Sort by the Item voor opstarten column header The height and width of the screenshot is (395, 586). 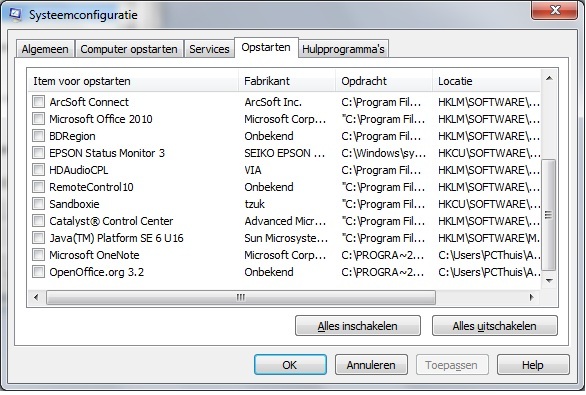click(x=133, y=81)
